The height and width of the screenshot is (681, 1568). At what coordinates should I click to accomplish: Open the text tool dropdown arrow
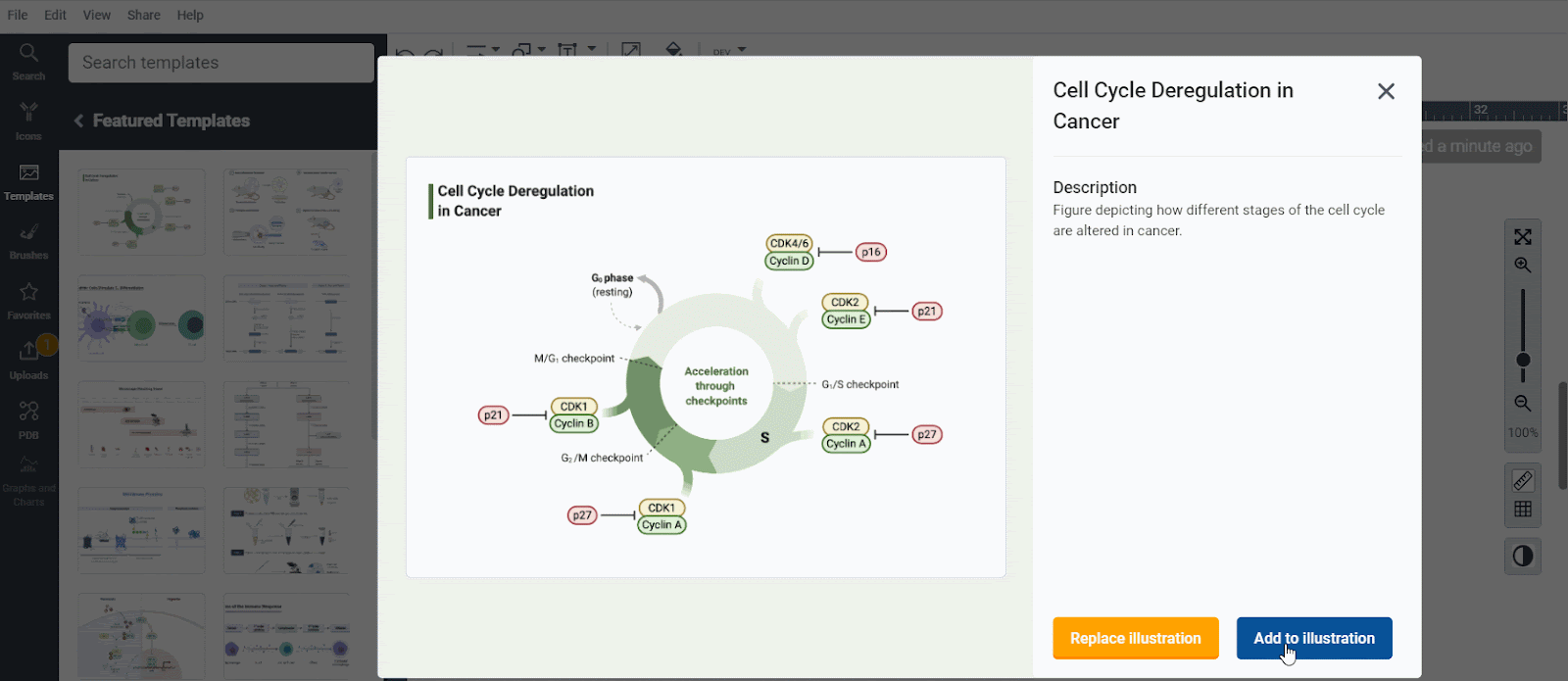pyautogui.click(x=591, y=49)
